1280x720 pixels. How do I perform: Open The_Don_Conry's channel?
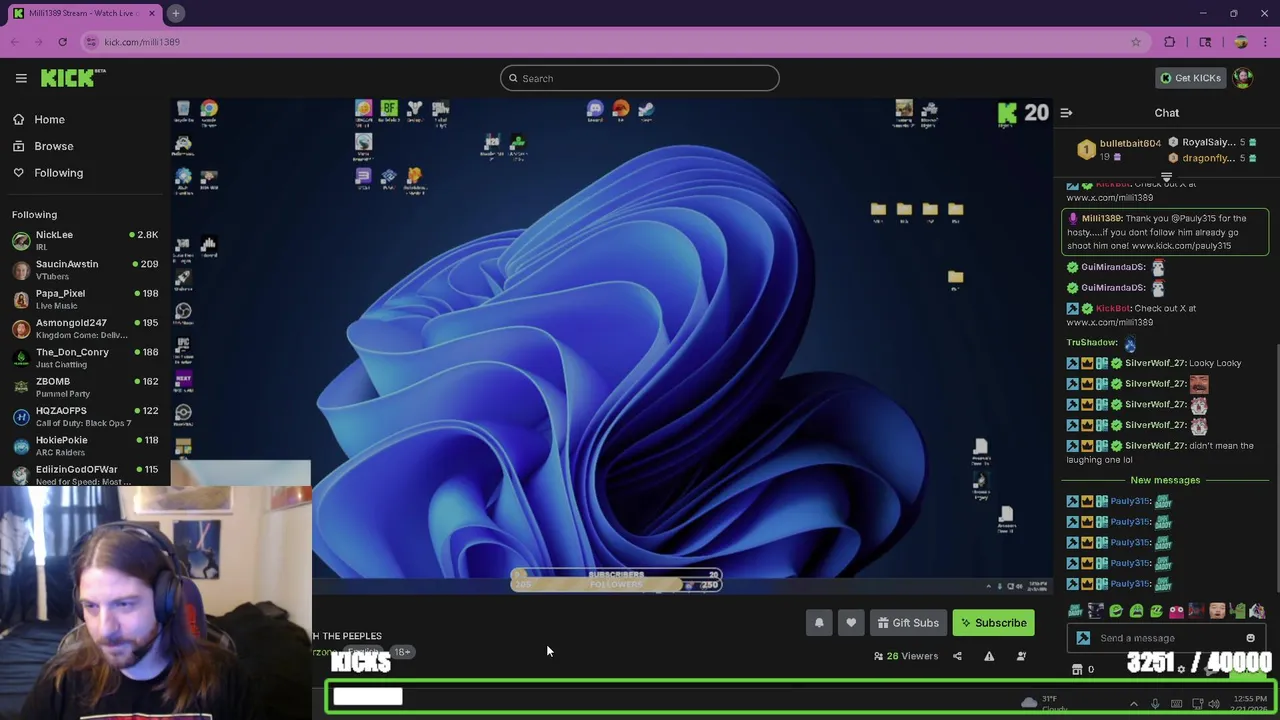click(85, 358)
